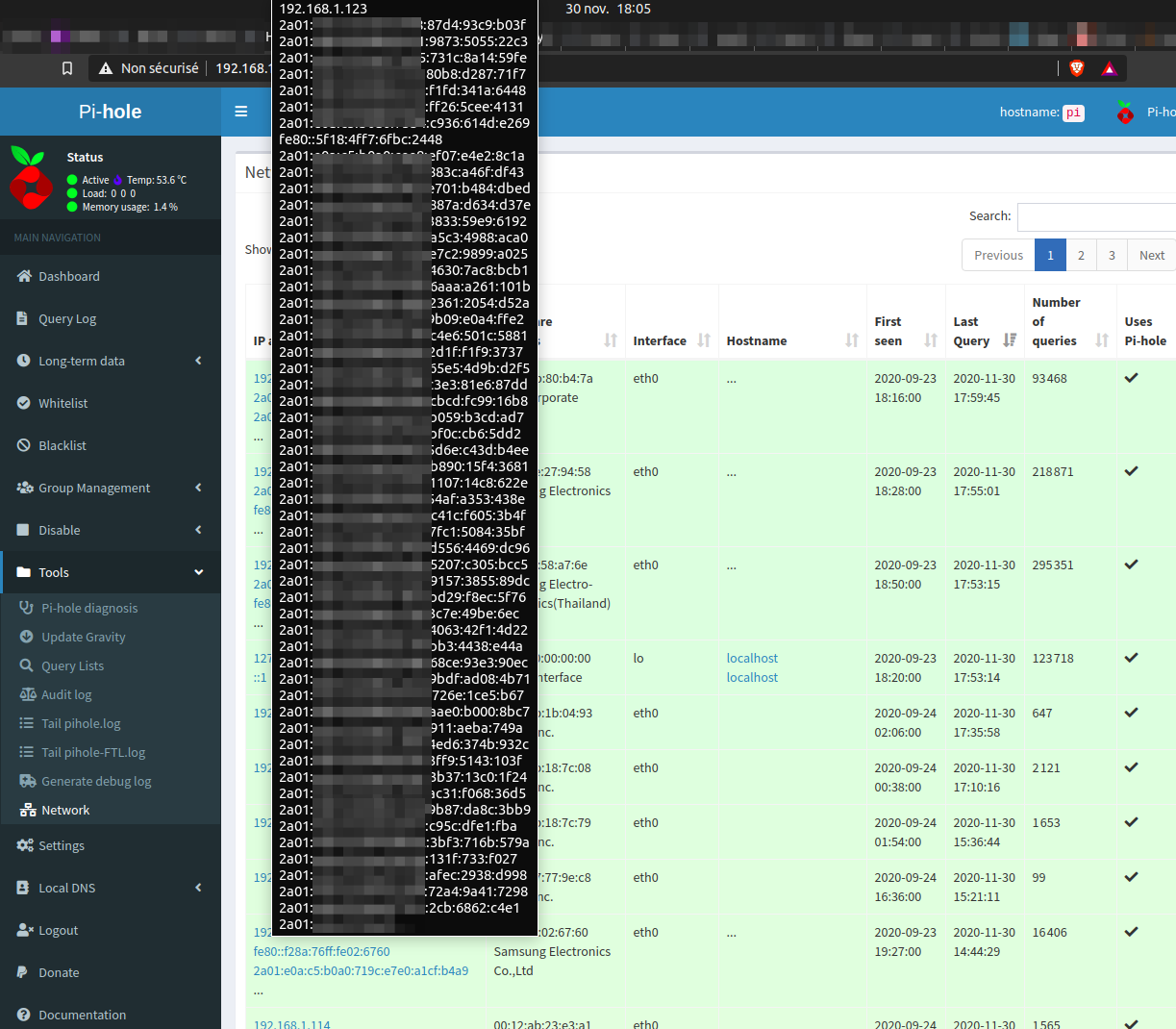Open the fe80::f28a:76ff:fe02:6760 address link
1176x1029 pixels.
pyautogui.click(x=321, y=951)
